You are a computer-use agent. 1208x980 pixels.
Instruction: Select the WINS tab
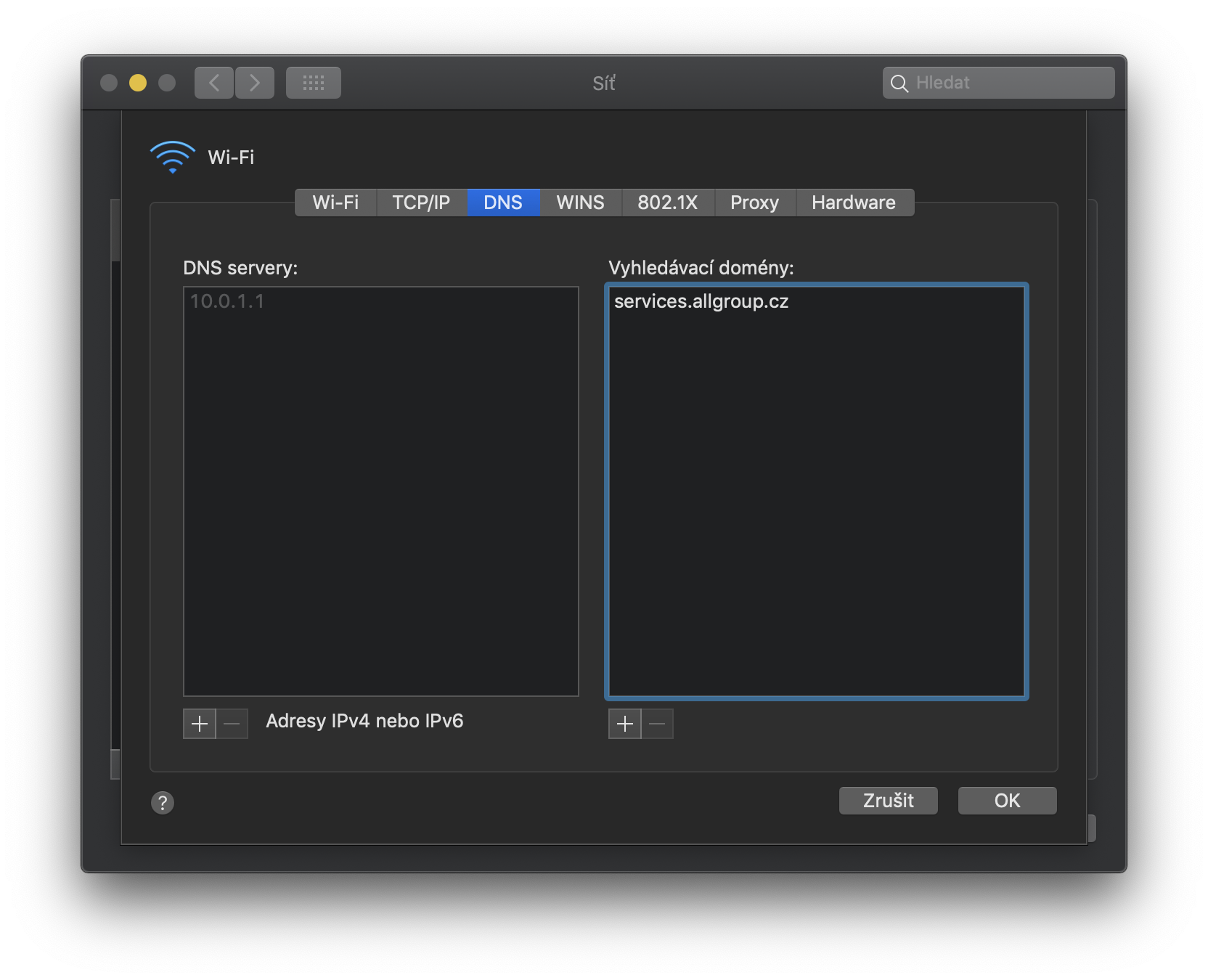580,203
